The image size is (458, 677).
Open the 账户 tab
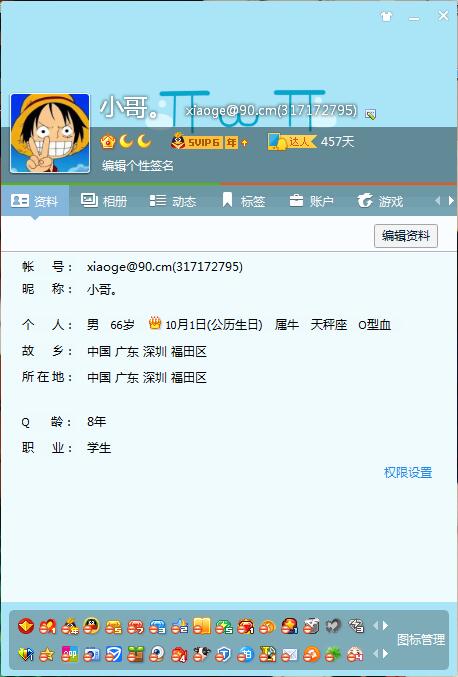click(x=311, y=201)
